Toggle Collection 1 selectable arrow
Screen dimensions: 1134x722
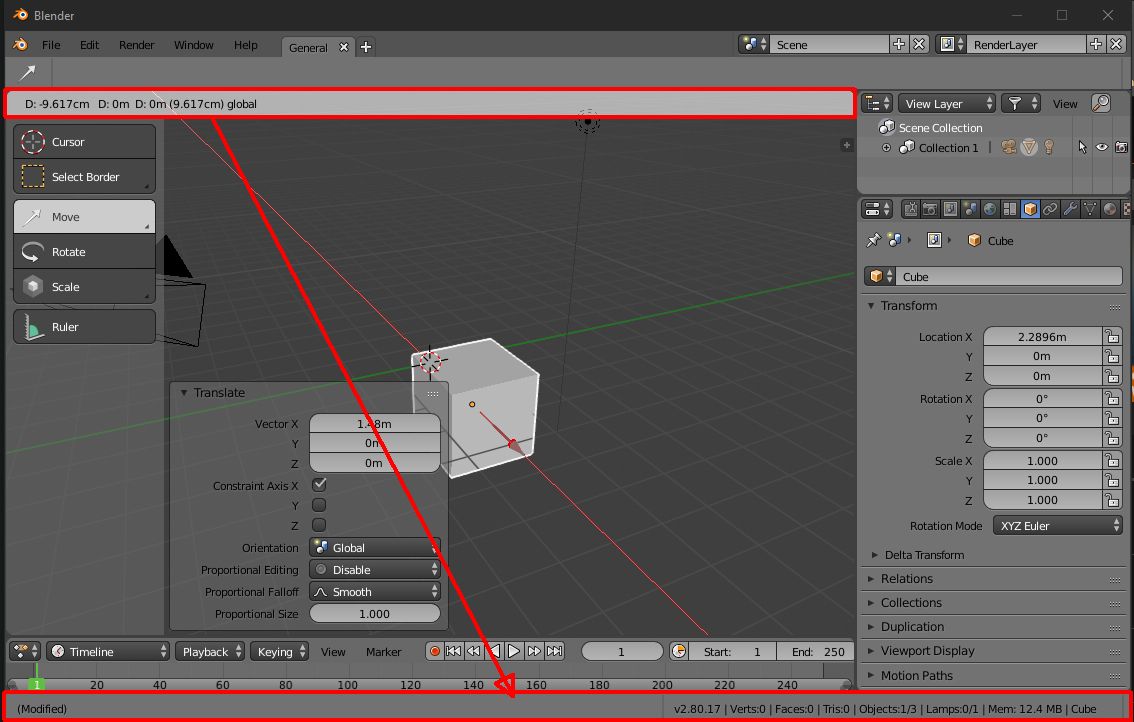click(x=1082, y=148)
